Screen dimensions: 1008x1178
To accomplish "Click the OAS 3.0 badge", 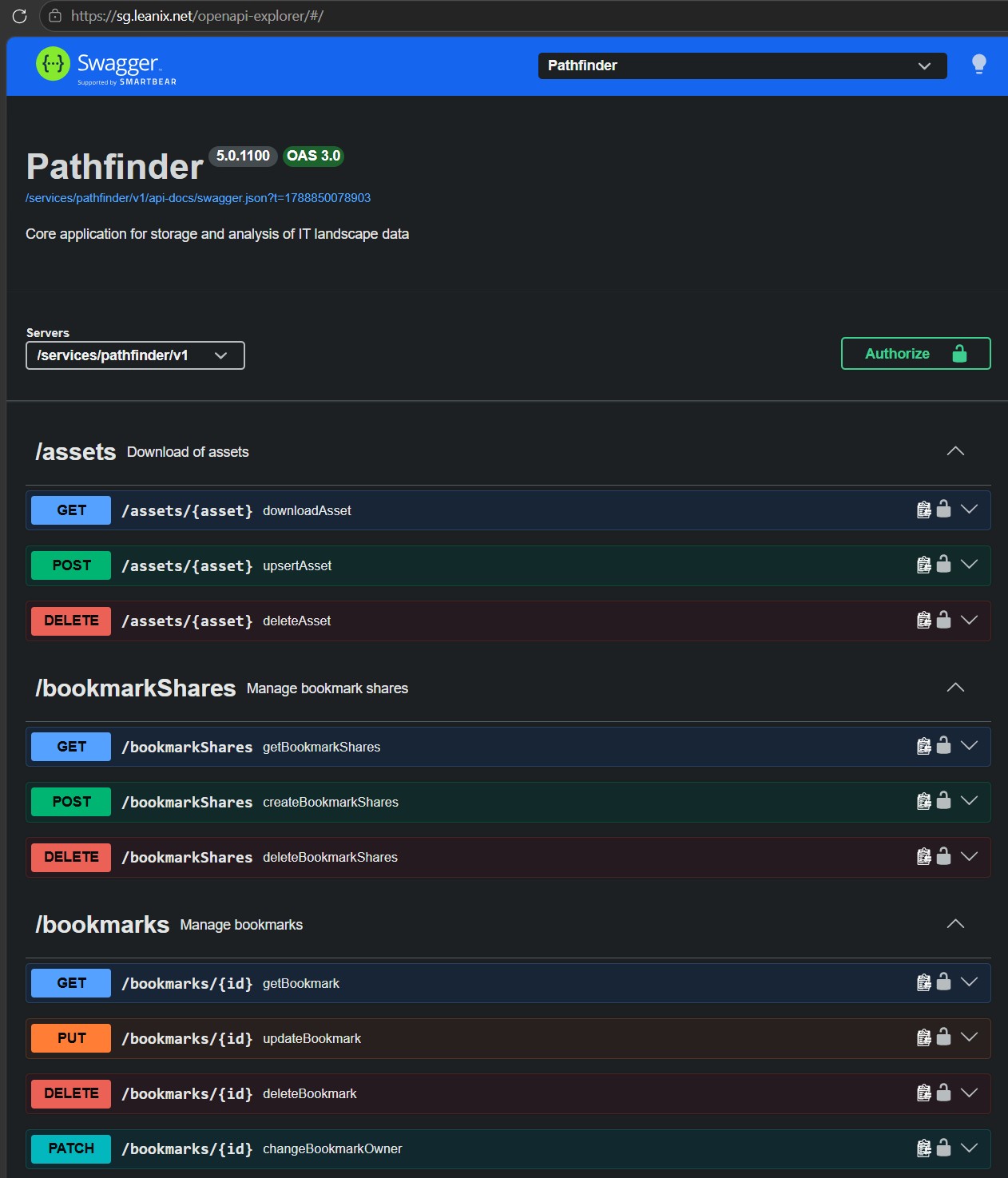I will 313,156.
